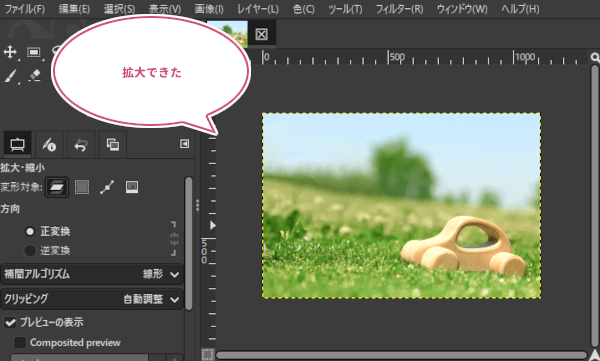Open the ツール(T) menu
600x361 pixels.
click(x=345, y=9)
